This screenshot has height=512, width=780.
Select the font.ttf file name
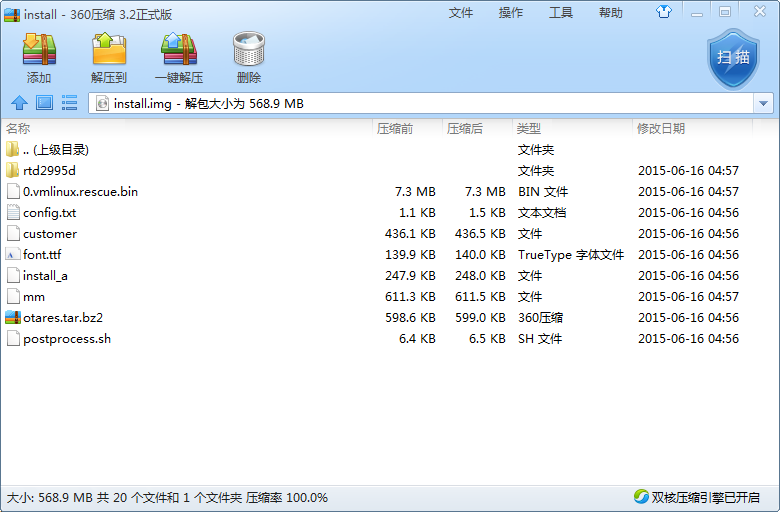(42, 255)
